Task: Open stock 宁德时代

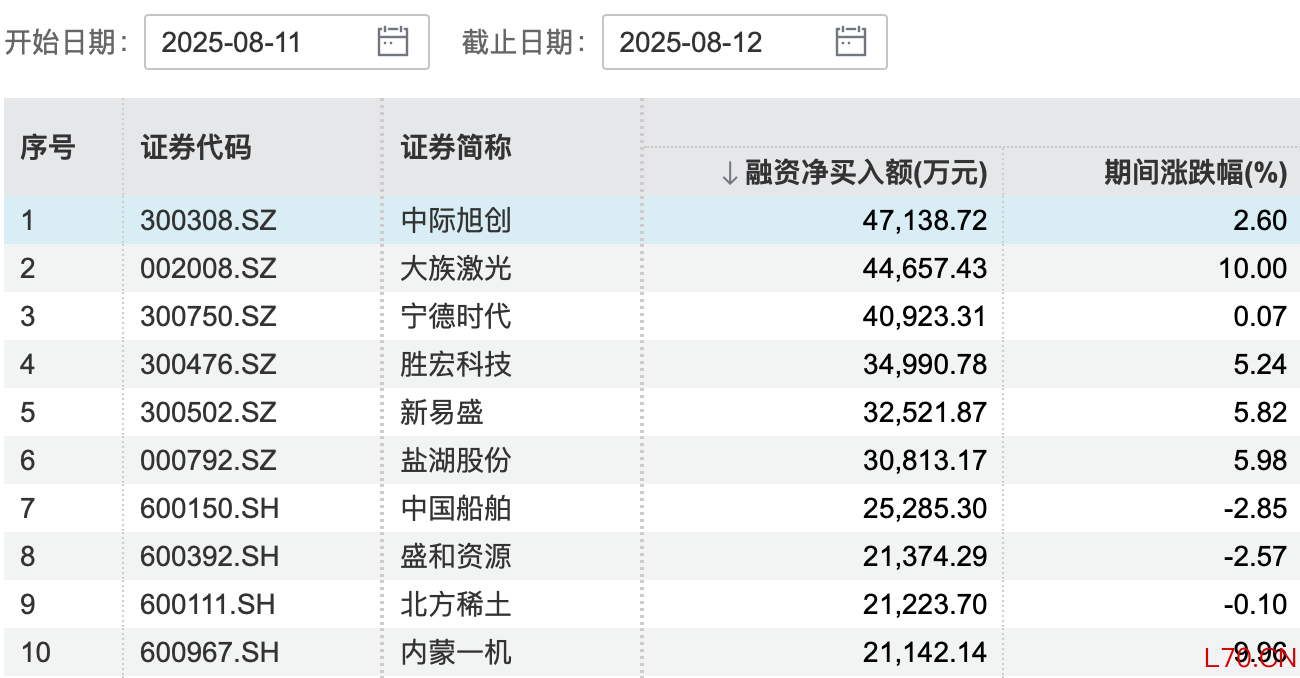Action: (456, 316)
